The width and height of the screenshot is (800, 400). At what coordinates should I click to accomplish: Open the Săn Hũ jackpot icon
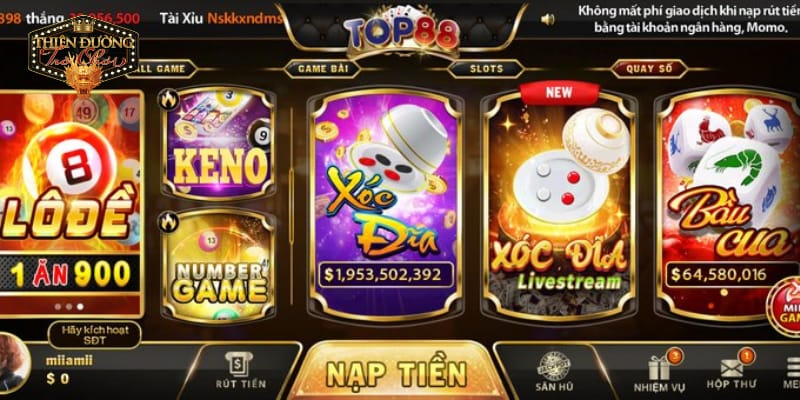[554, 365]
